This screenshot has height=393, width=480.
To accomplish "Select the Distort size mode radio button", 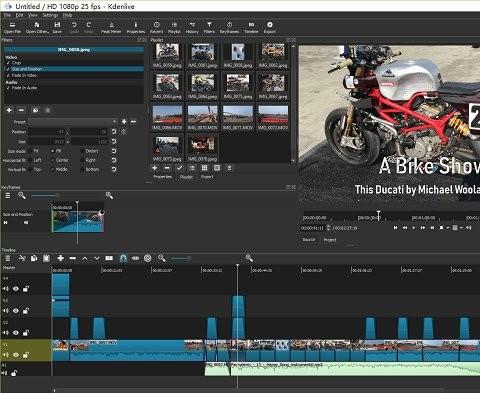I will (82, 151).
